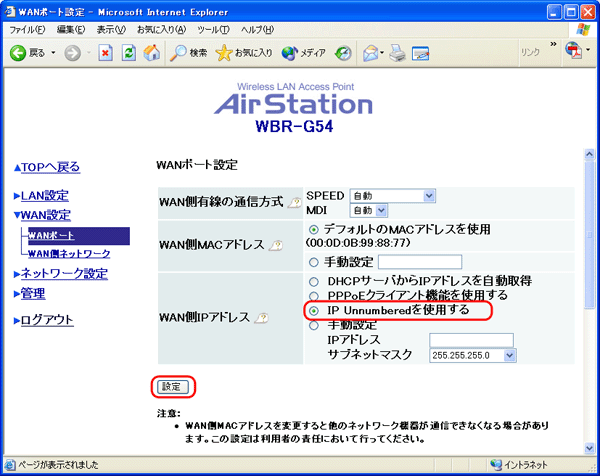Click the page icon in status bar

[10, 465]
